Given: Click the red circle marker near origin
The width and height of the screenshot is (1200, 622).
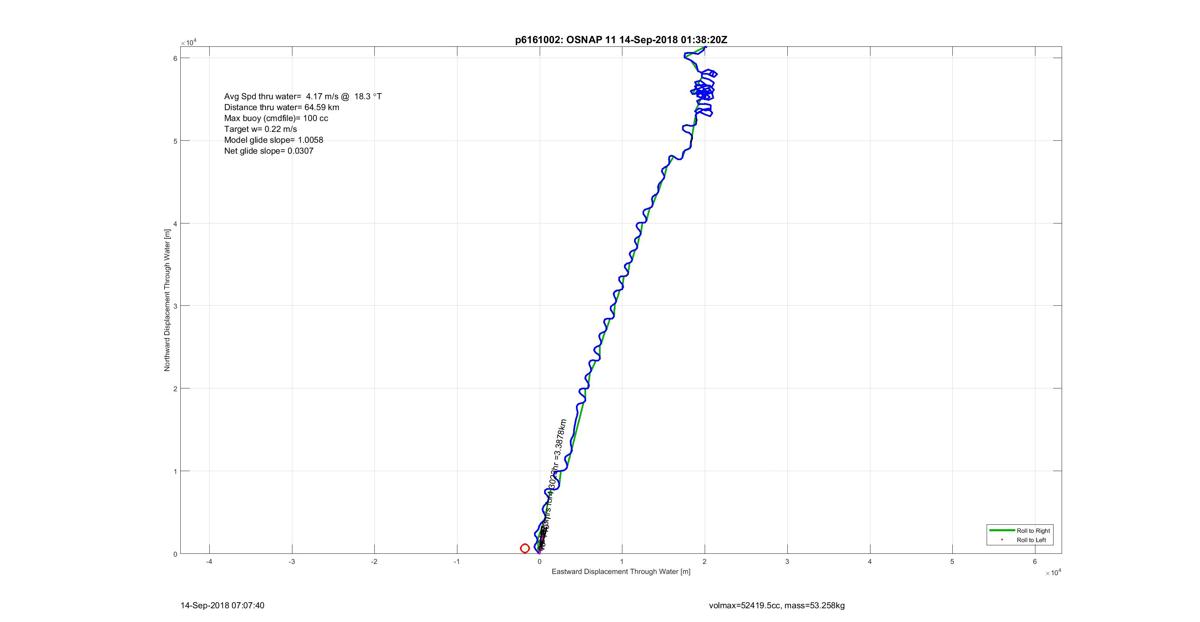Looking at the screenshot, I should pyautogui.click(x=525, y=548).
